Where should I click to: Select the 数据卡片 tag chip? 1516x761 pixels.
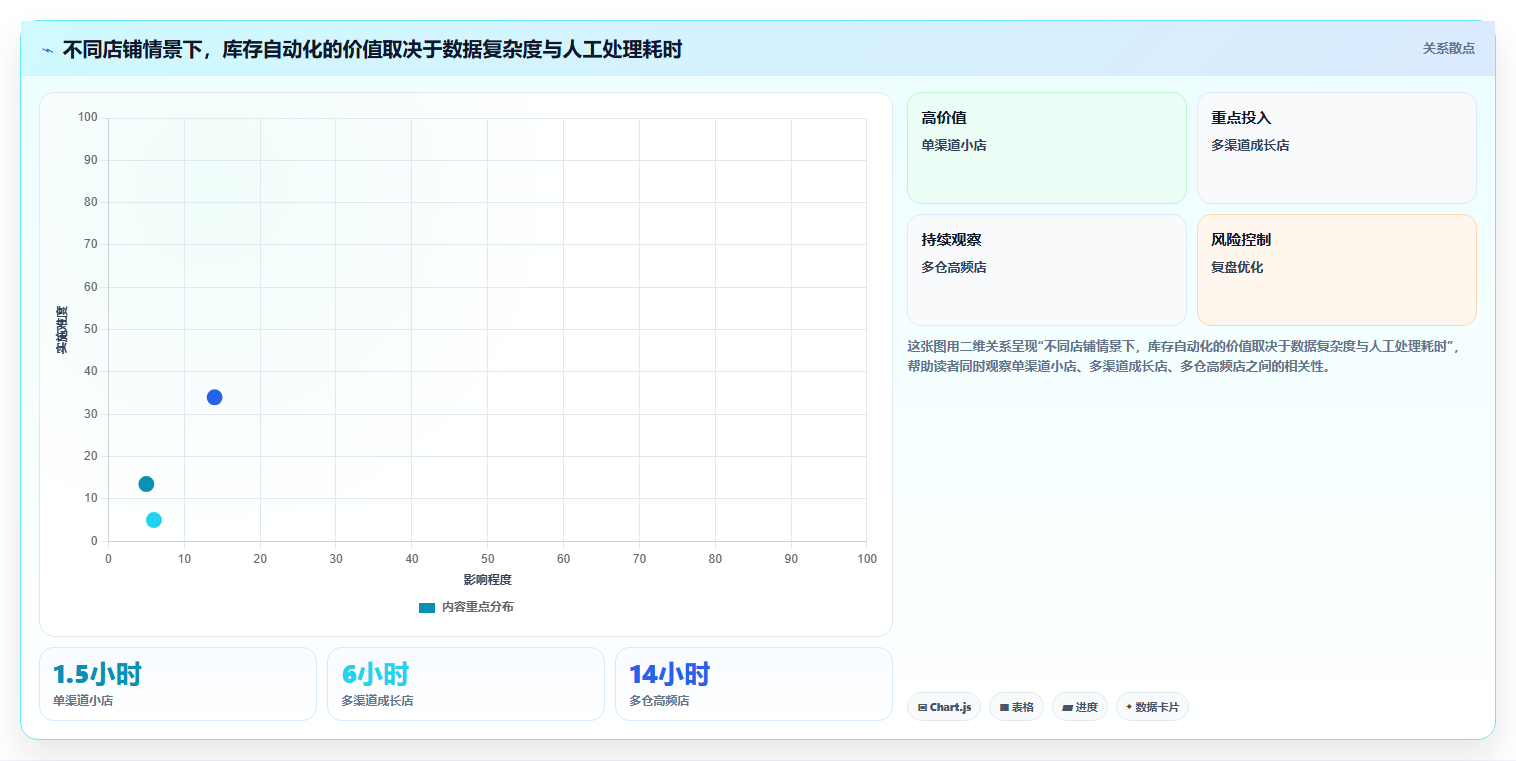click(x=1152, y=707)
